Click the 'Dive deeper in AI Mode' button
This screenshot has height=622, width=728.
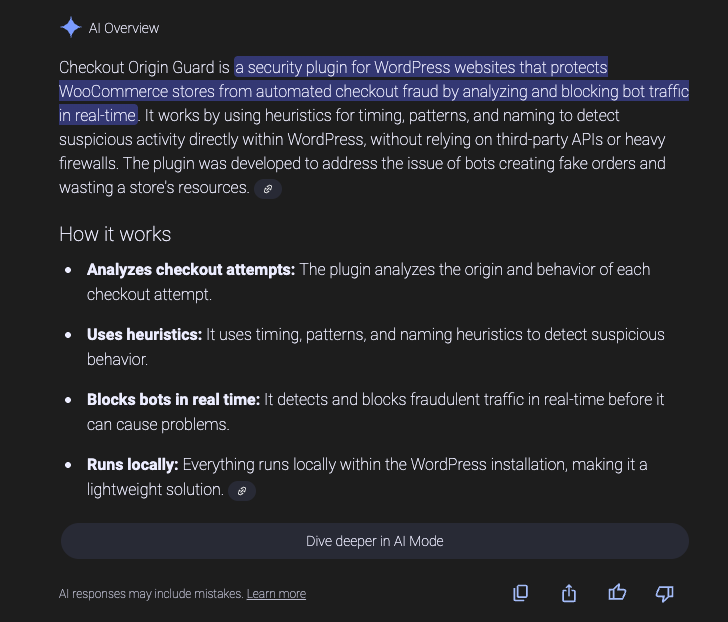coord(375,541)
